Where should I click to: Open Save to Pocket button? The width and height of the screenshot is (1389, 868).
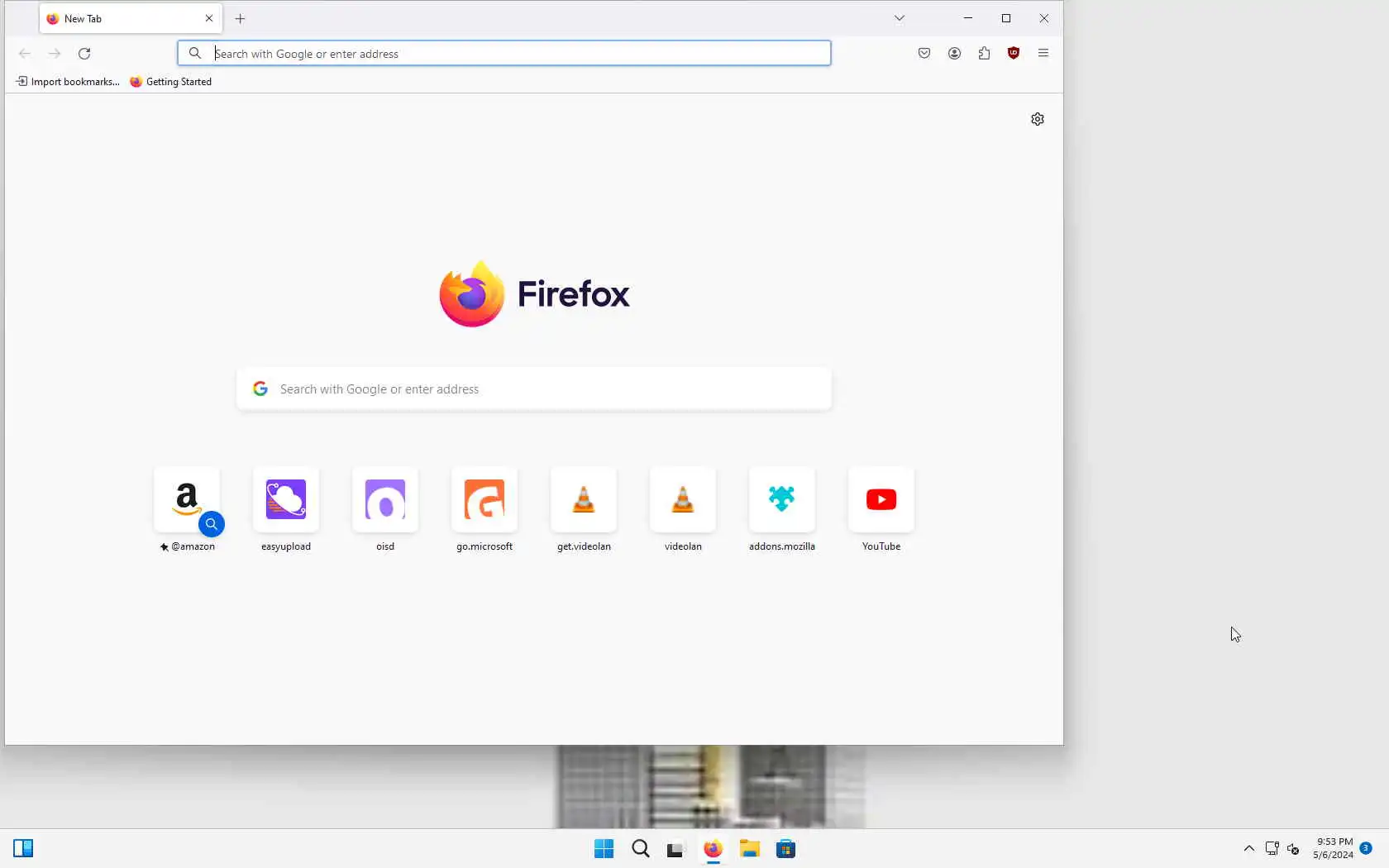click(924, 54)
